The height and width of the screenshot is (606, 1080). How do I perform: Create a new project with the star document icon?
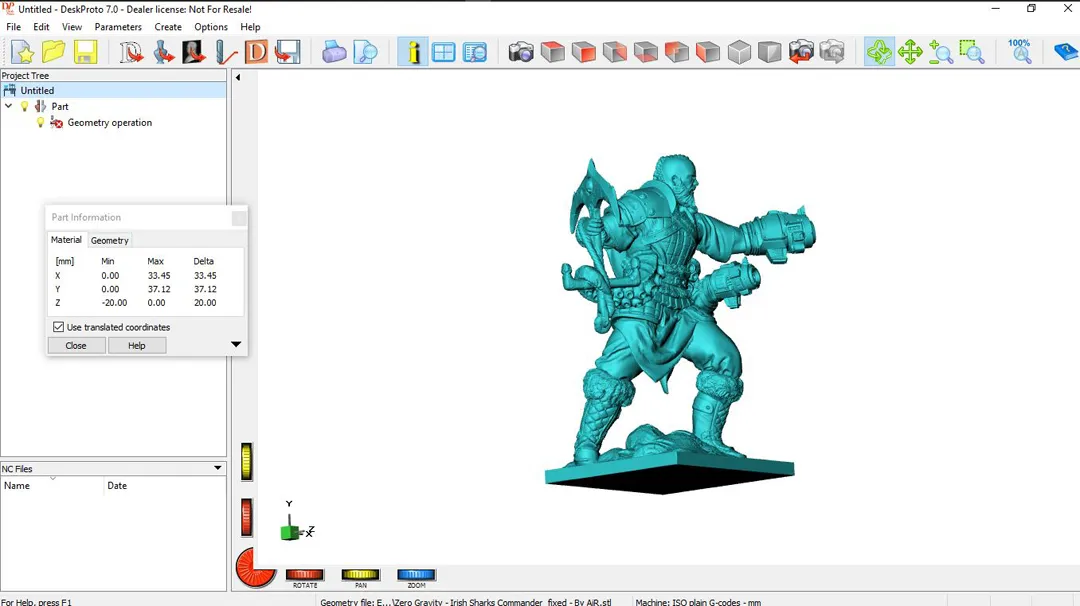click(x=22, y=52)
